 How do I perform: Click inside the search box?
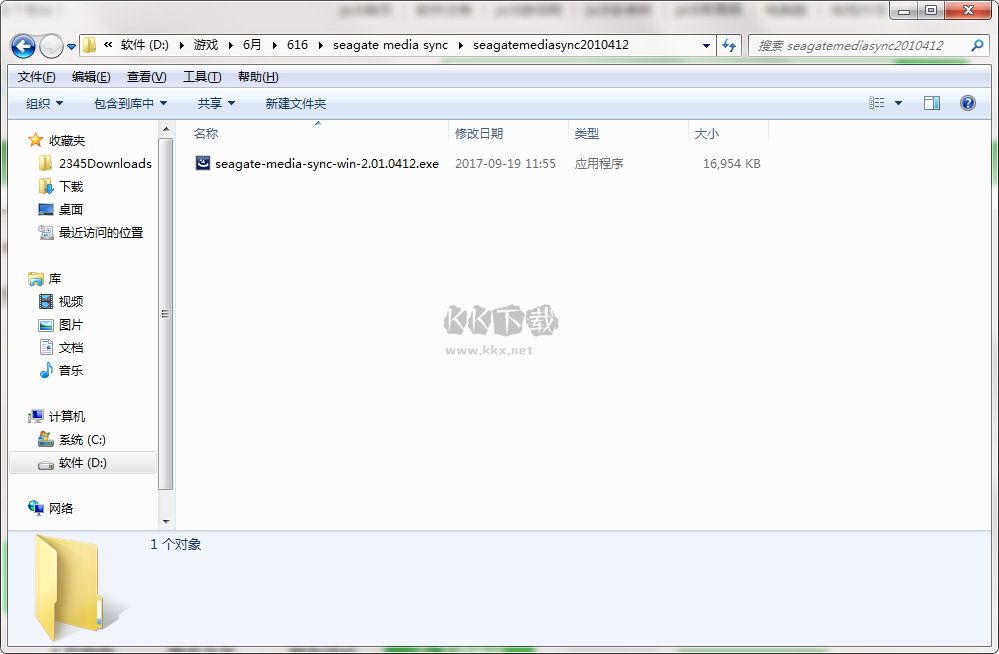860,45
